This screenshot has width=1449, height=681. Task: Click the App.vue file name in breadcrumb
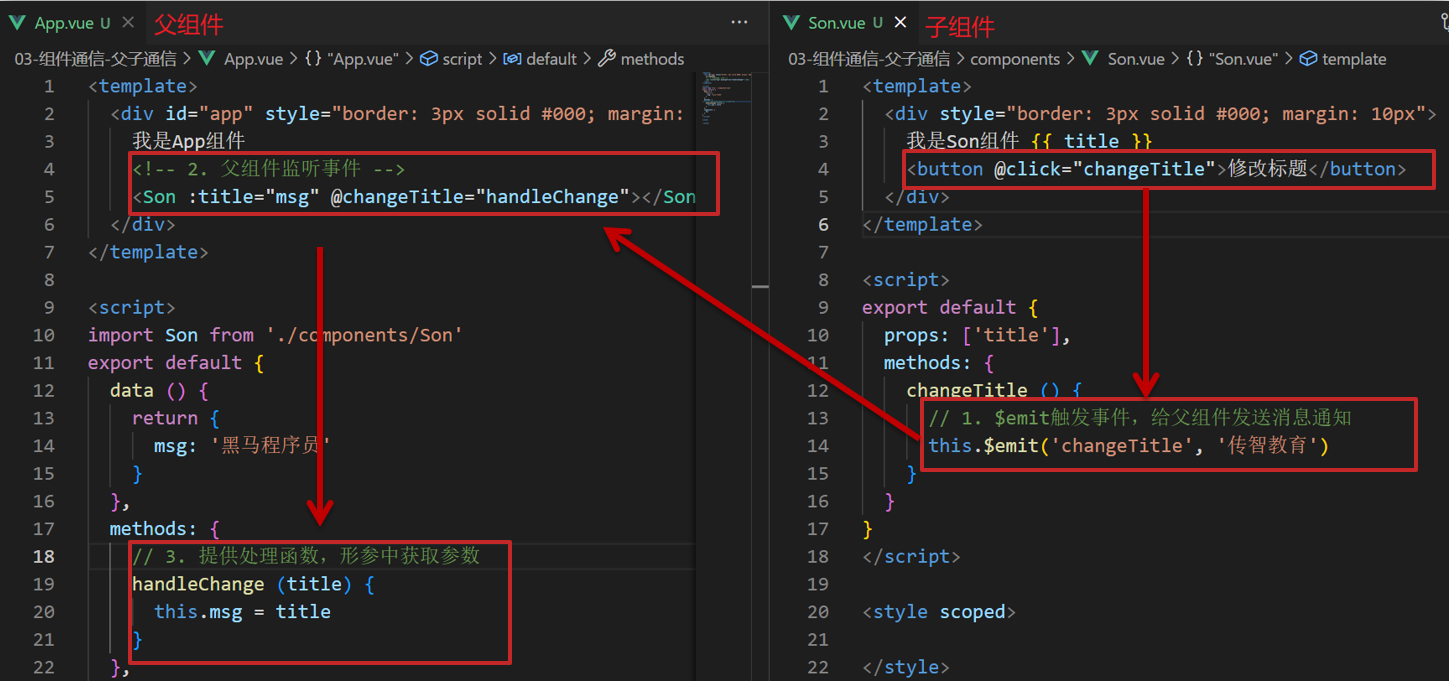pos(253,59)
